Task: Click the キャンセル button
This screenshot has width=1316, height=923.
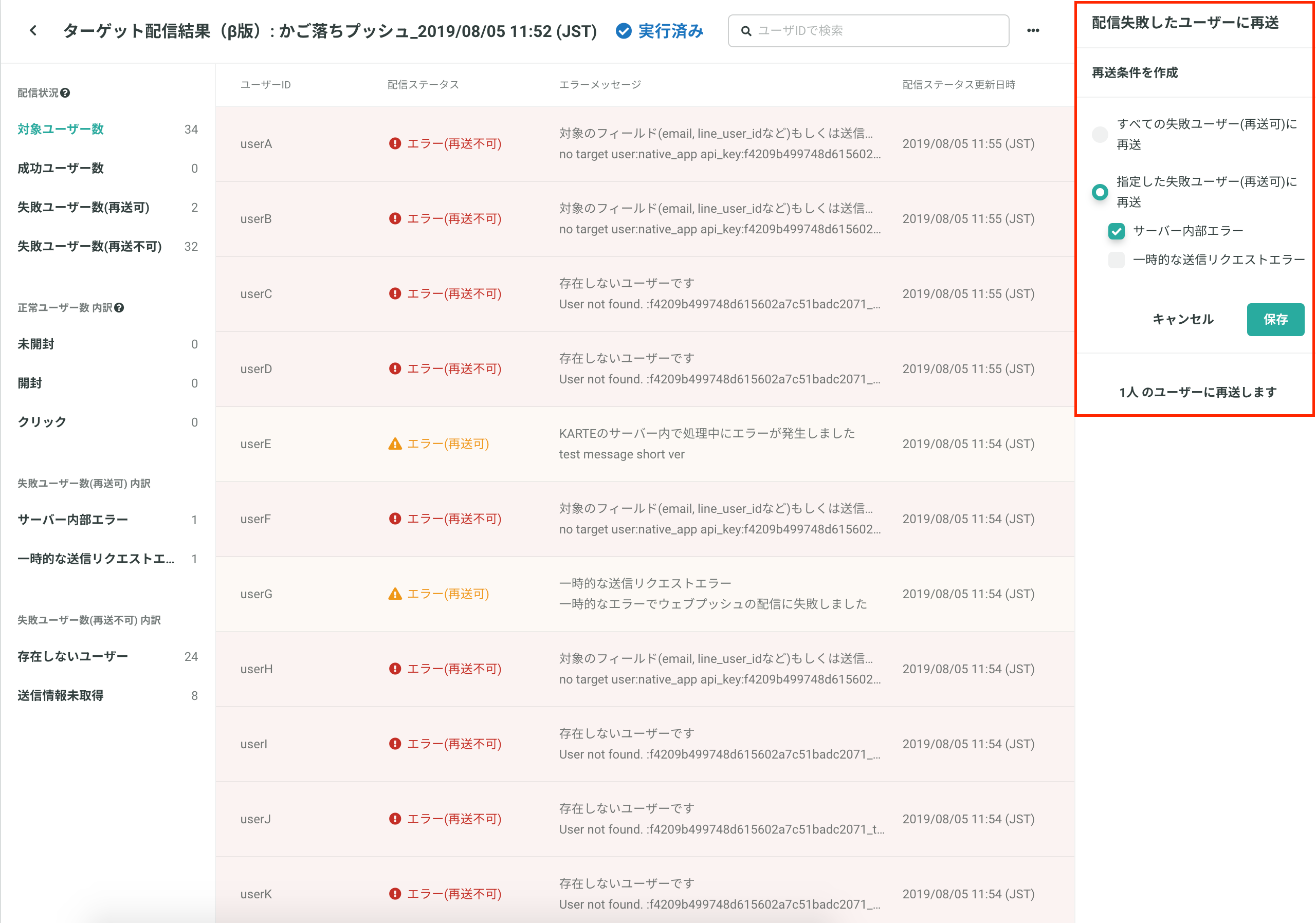Action: pos(1183,319)
